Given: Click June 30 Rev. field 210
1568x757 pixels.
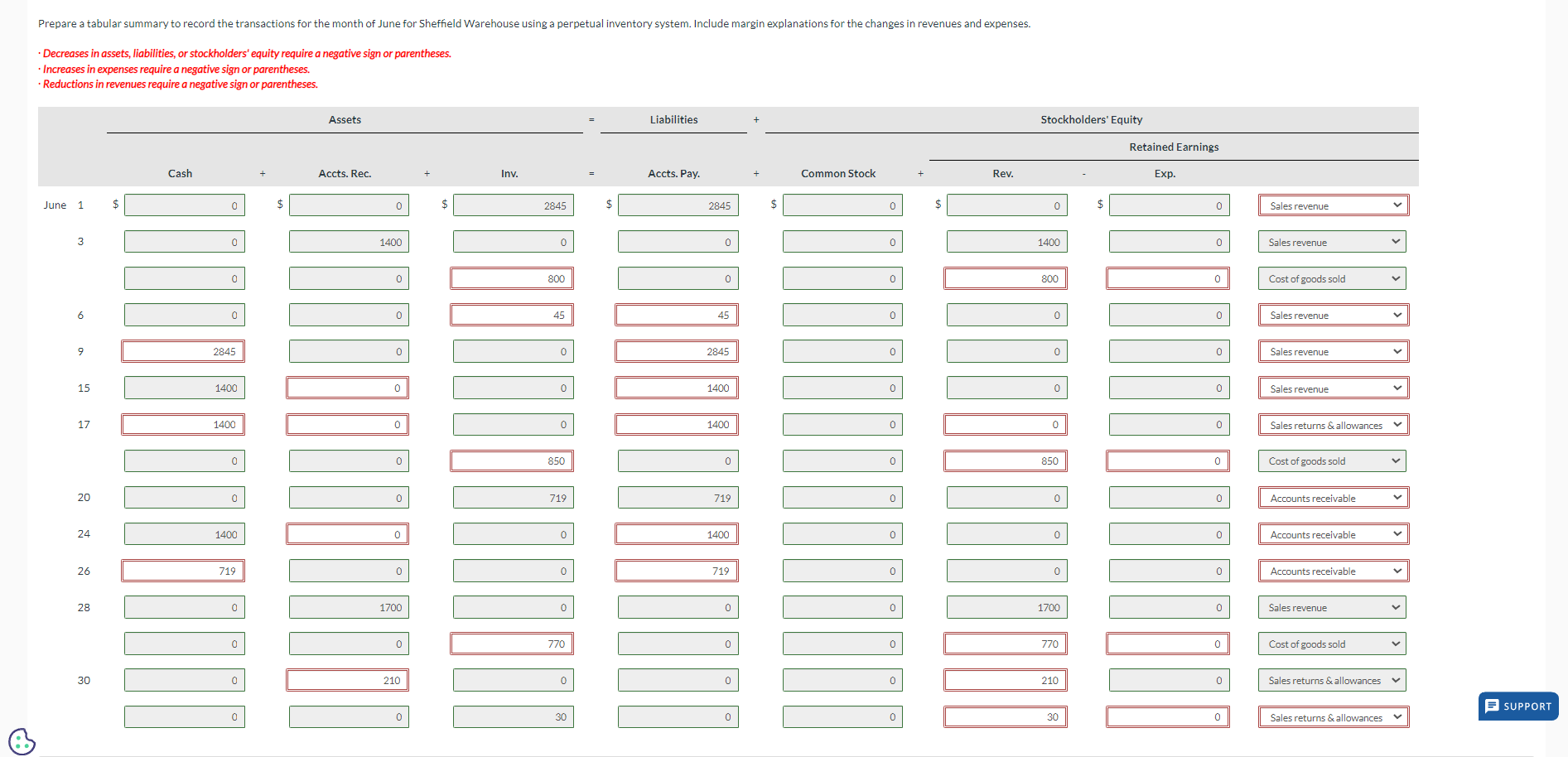Looking at the screenshot, I should click(x=1006, y=680).
